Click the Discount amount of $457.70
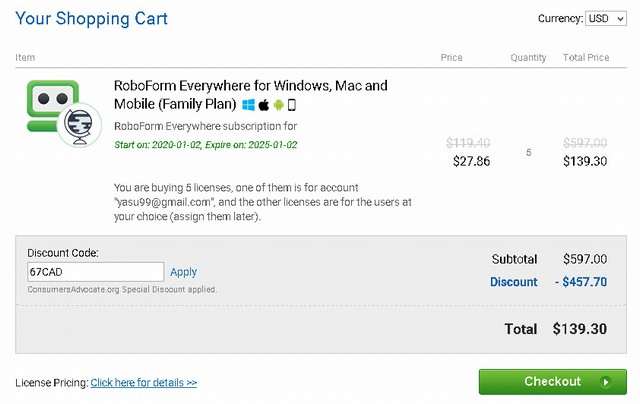This screenshot has height=404, width=640. click(x=580, y=283)
